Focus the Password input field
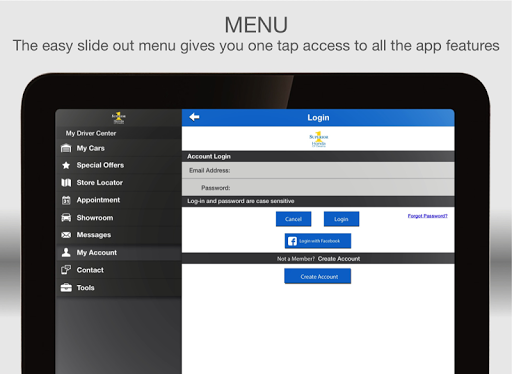The height and width of the screenshot is (374, 512). [318, 188]
